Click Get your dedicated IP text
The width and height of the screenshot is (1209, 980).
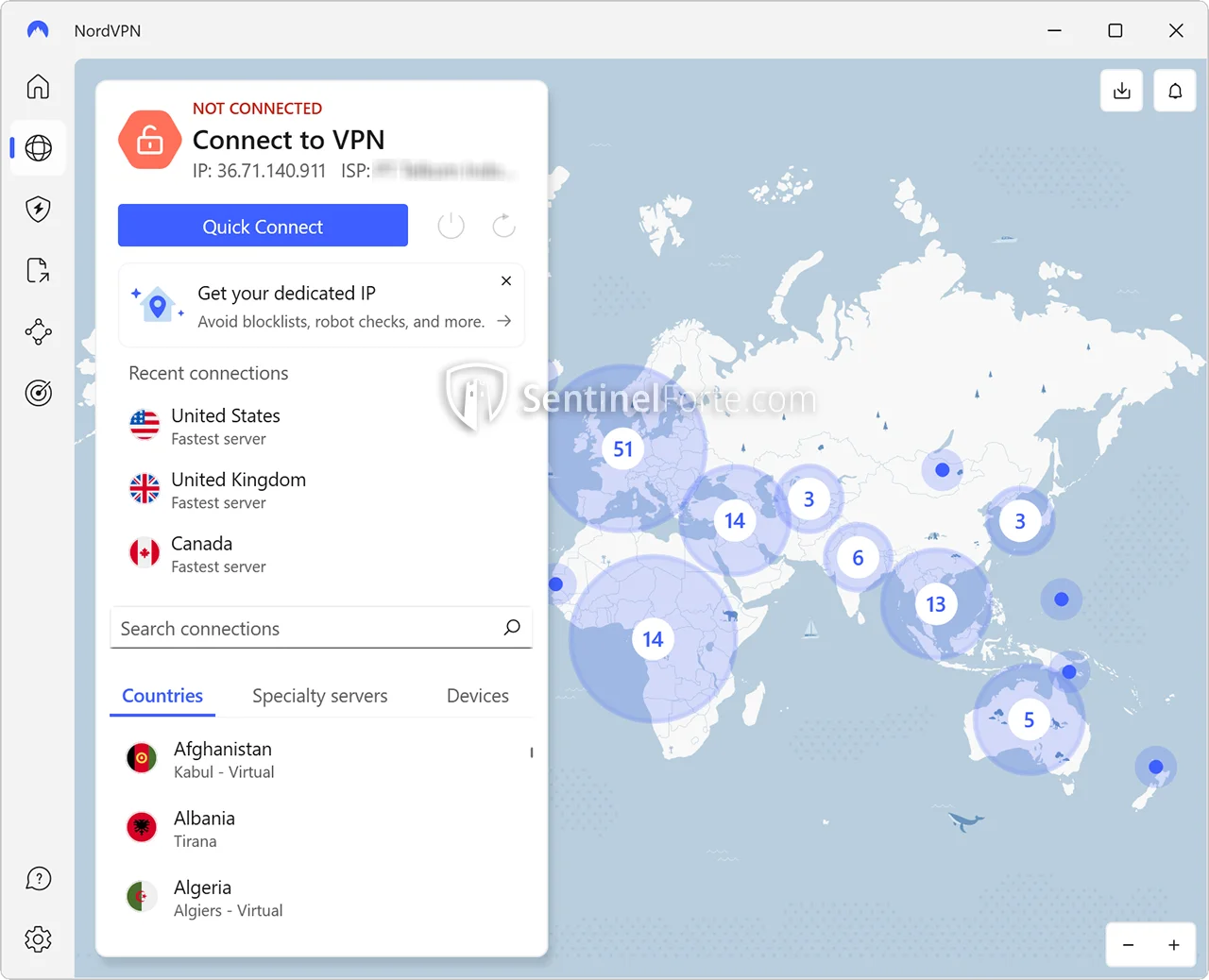[x=286, y=293]
